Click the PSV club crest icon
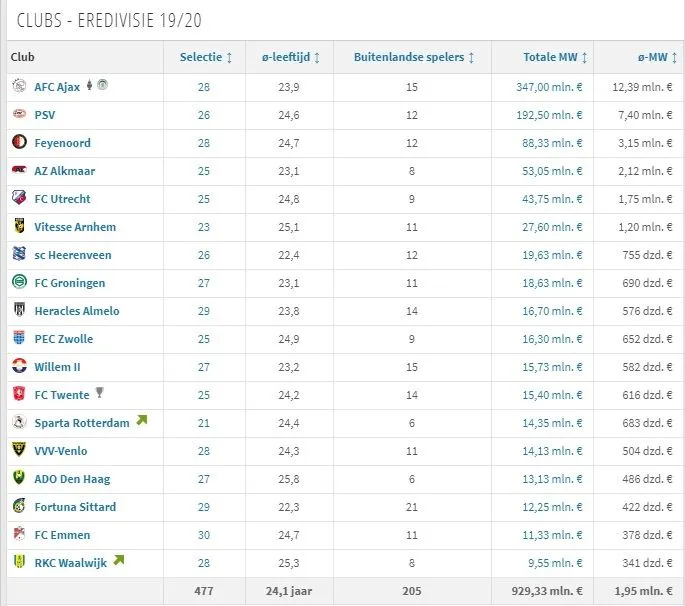Image resolution: width=685 pixels, height=606 pixels. 18,115
